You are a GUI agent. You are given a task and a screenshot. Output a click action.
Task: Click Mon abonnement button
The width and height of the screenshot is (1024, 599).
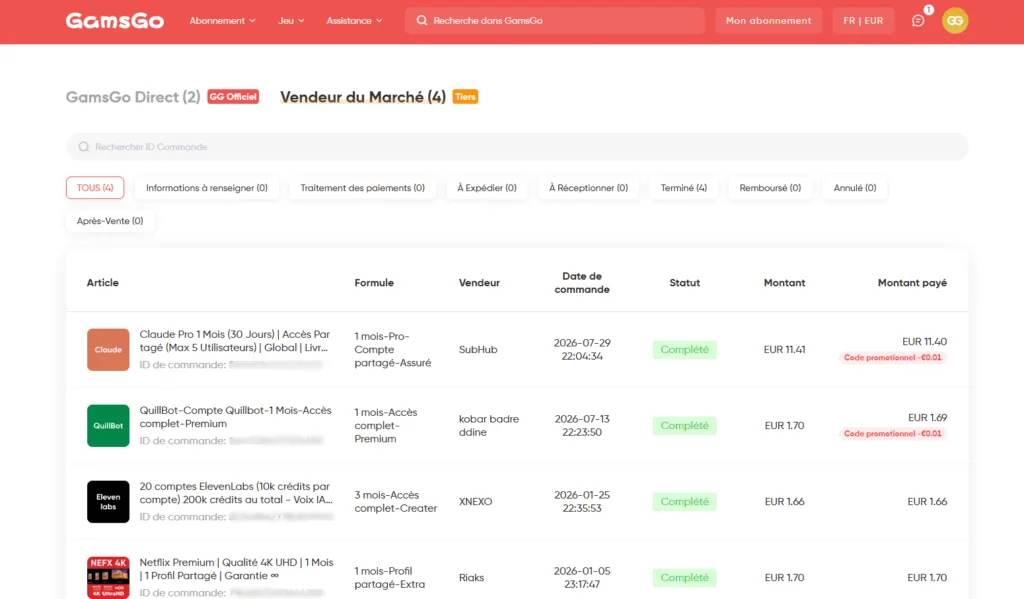[x=768, y=21]
